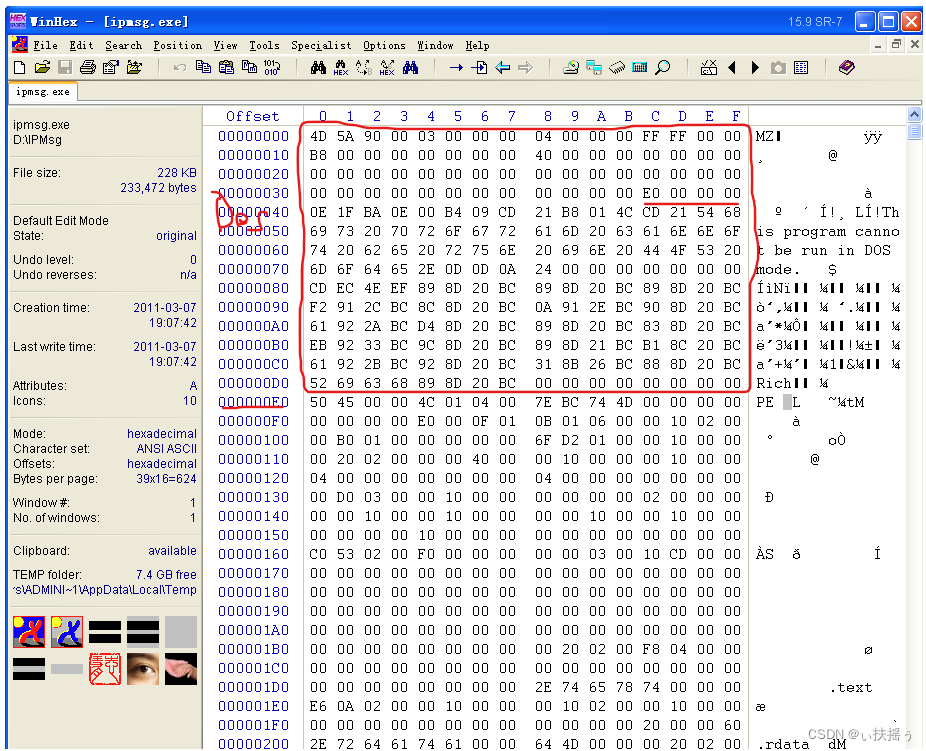Open the File menu
Image resolution: width=926 pixels, height=751 pixels.
point(45,45)
